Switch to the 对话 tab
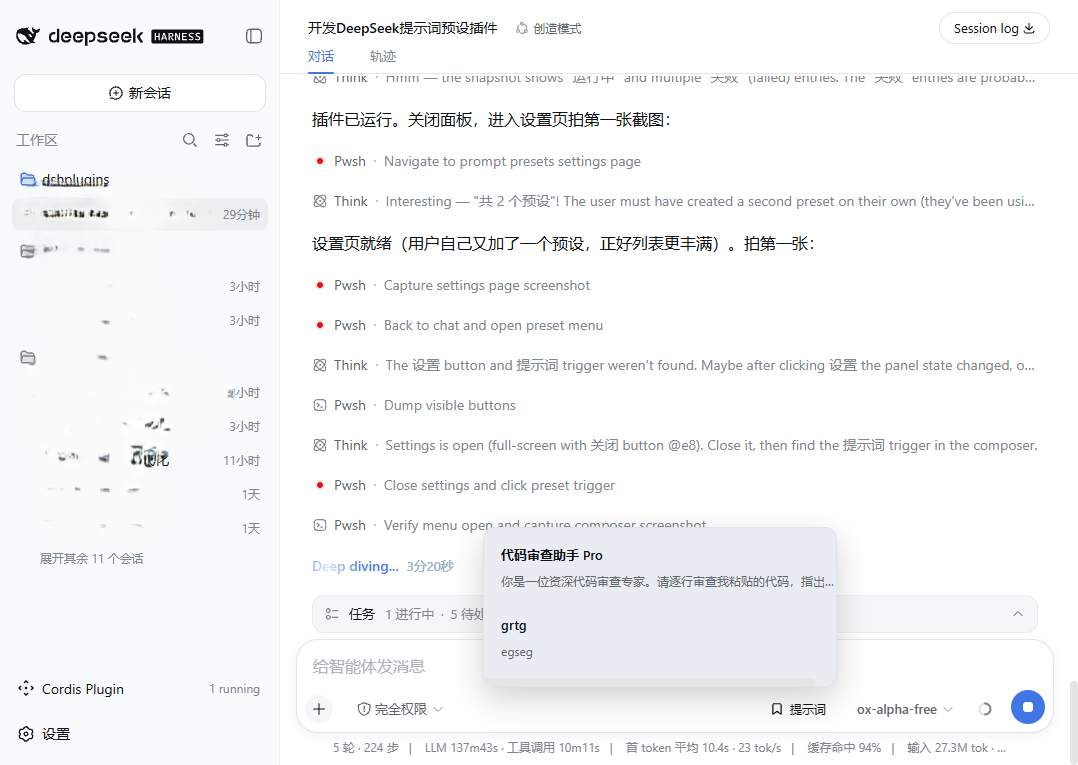Image resolution: width=1078 pixels, height=765 pixels. tap(320, 56)
